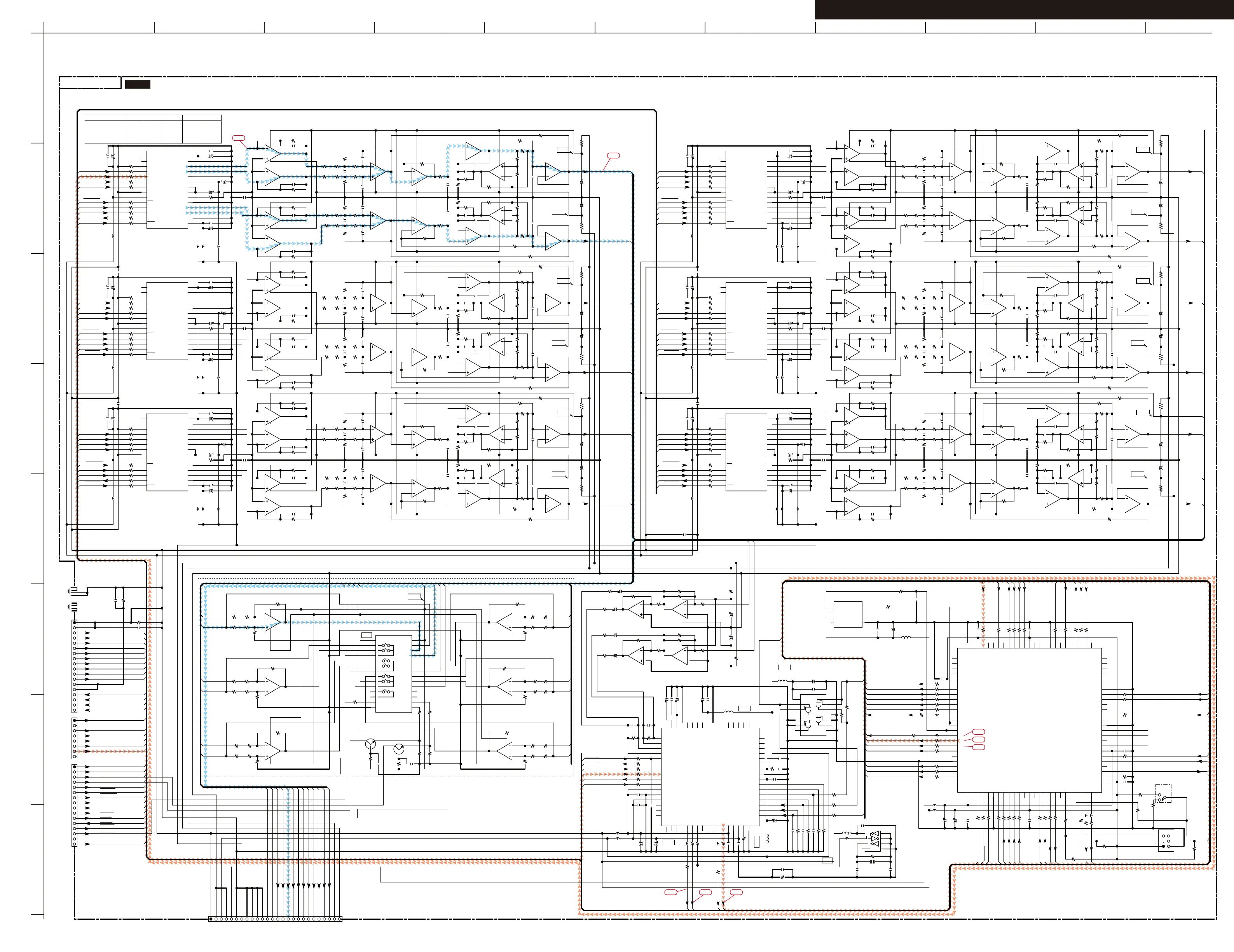Select the empty table grid at top-left

coord(153,129)
